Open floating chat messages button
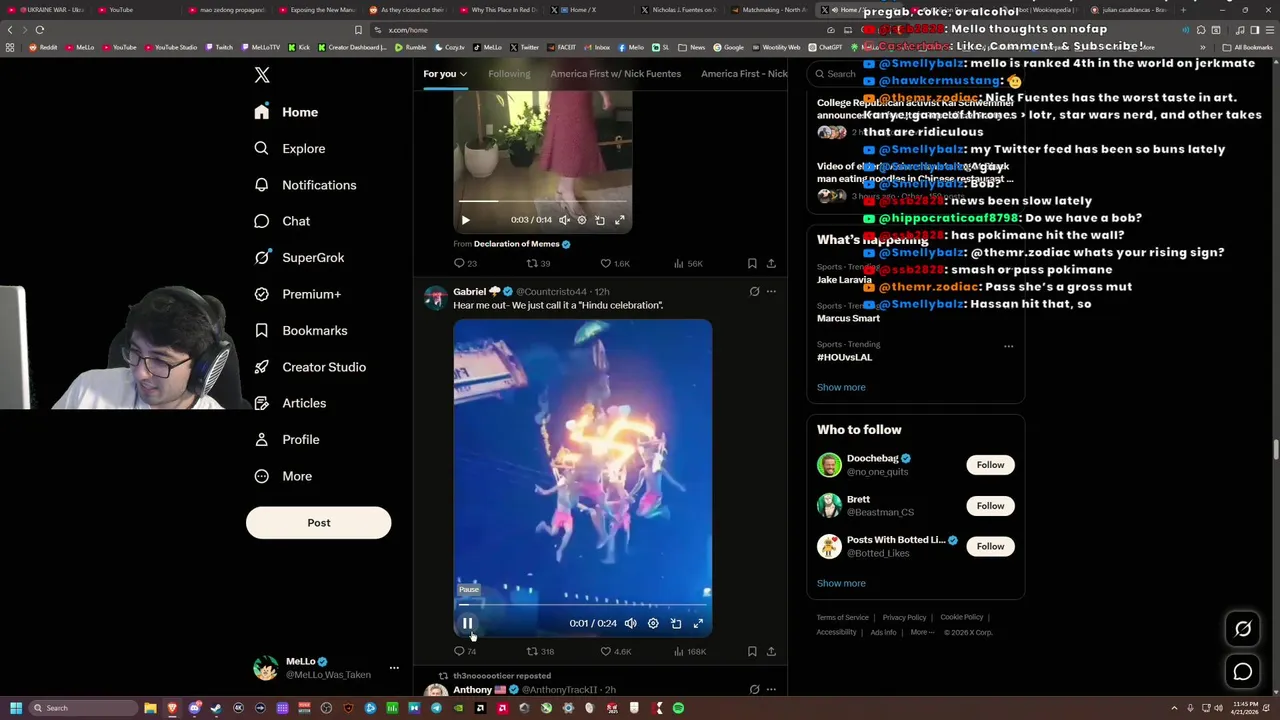 (x=1243, y=672)
